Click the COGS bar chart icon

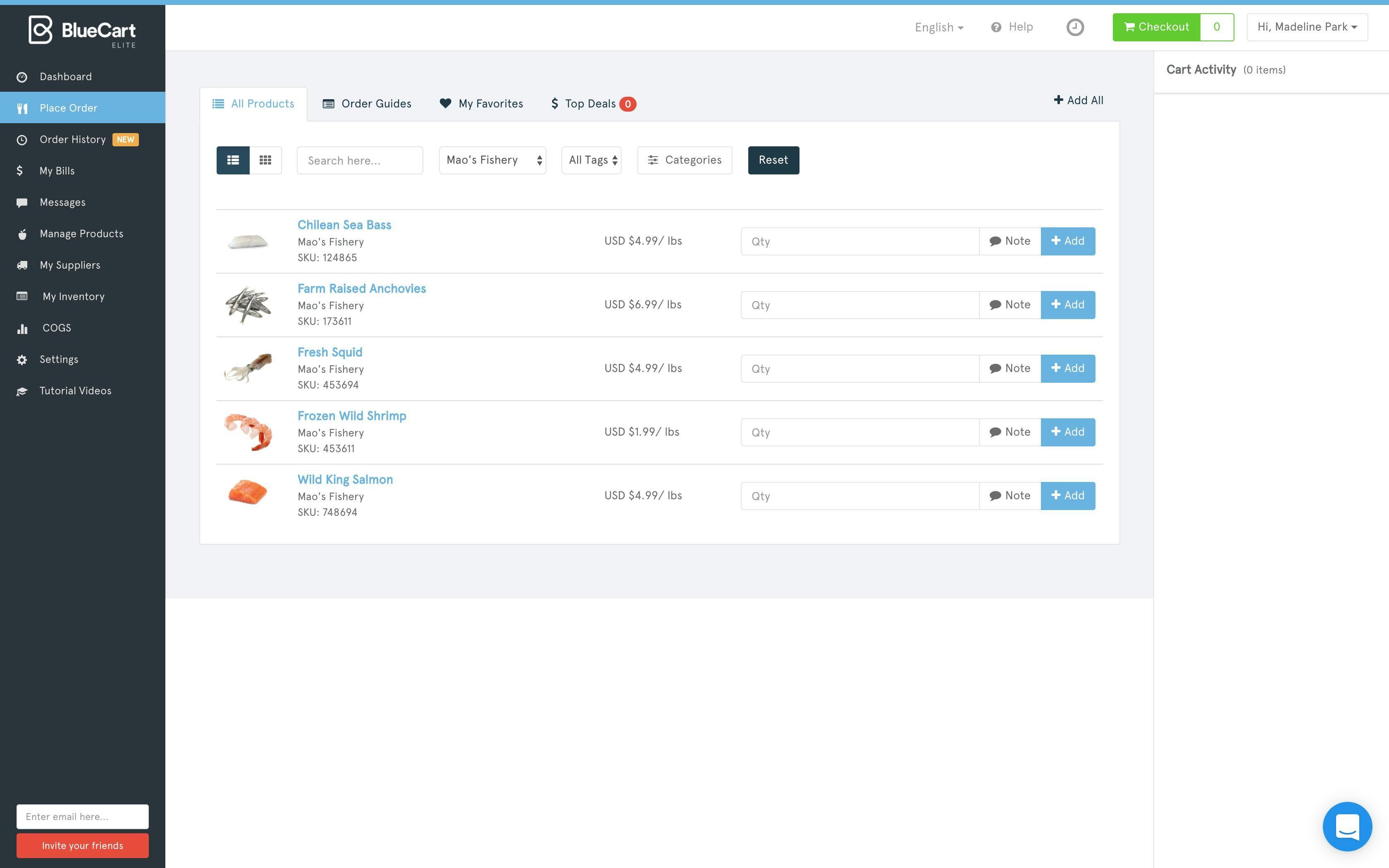(22, 328)
